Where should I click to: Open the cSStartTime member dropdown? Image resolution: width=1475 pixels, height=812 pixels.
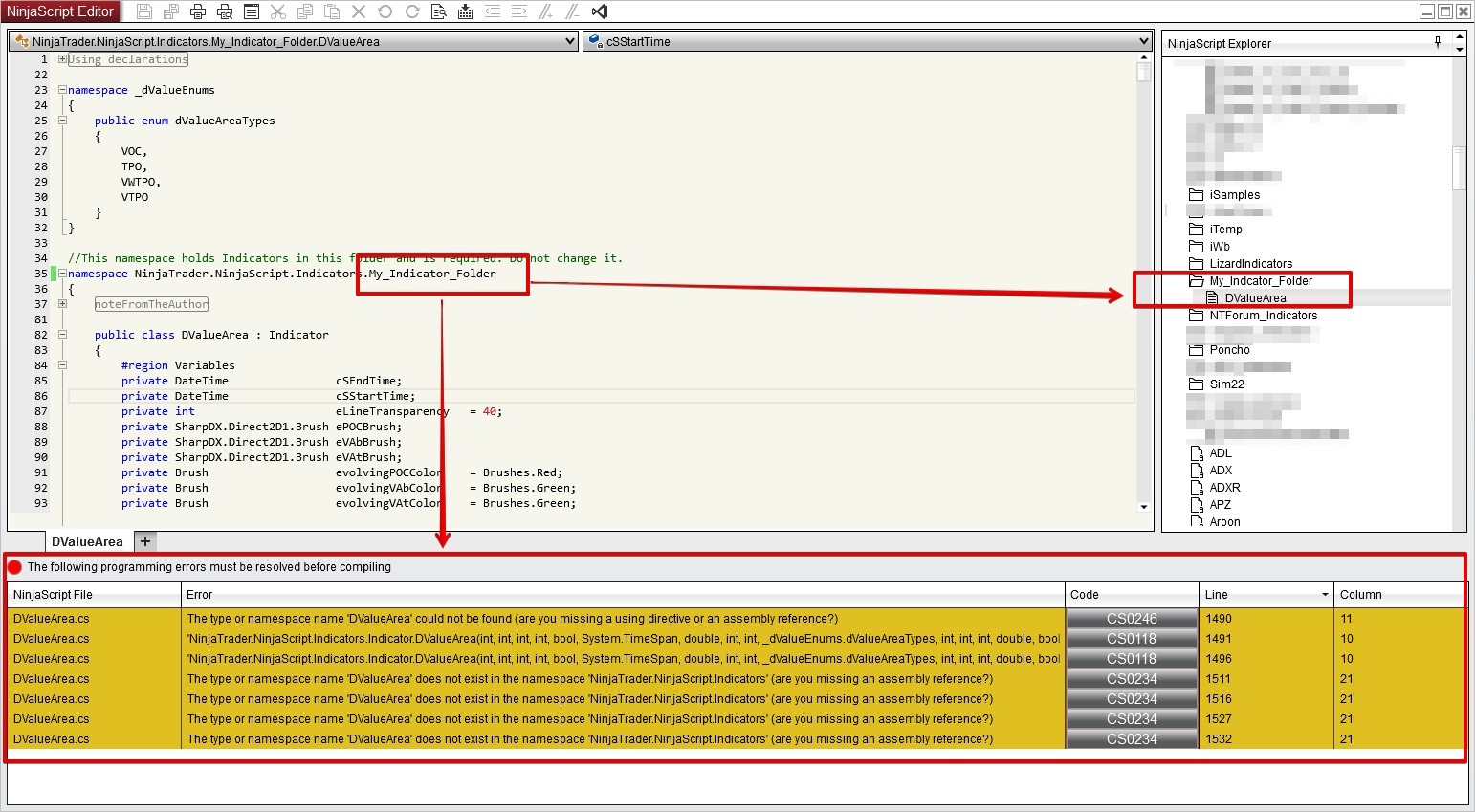click(1143, 41)
